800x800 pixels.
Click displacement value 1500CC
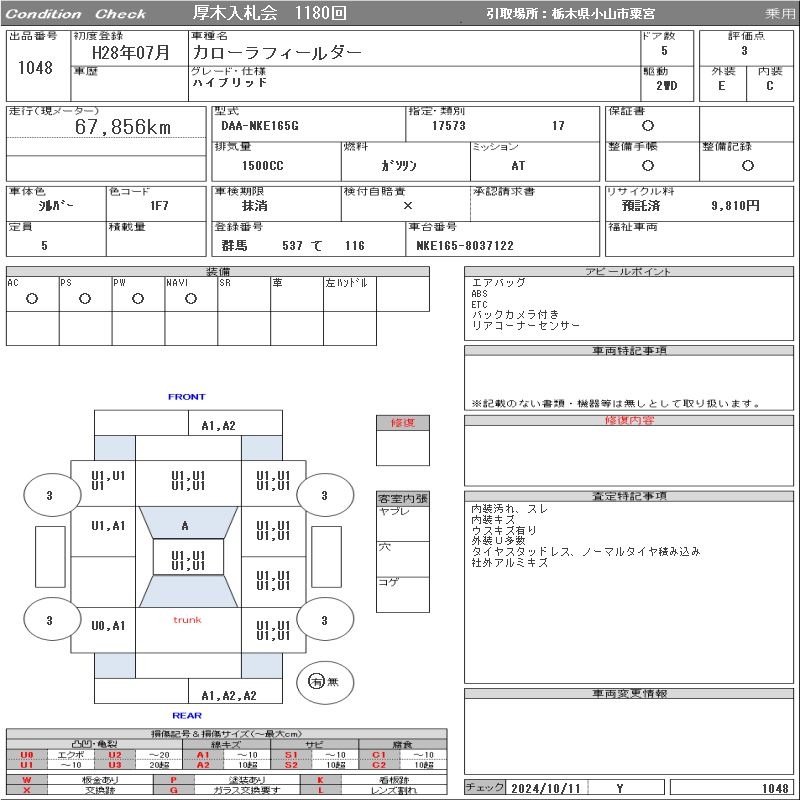(263, 165)
